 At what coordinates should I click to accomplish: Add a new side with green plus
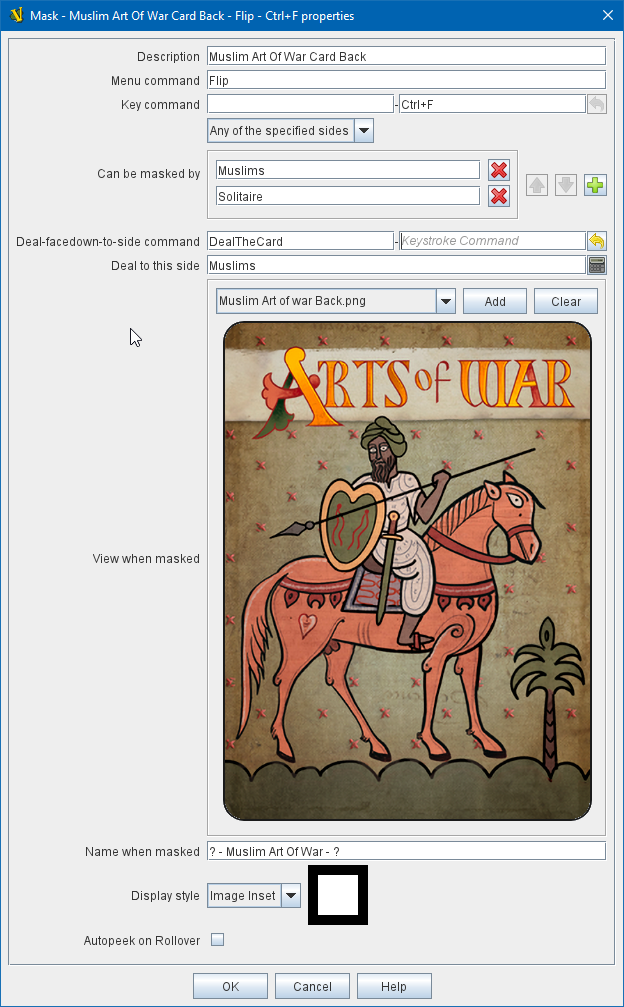coord(596,184)
